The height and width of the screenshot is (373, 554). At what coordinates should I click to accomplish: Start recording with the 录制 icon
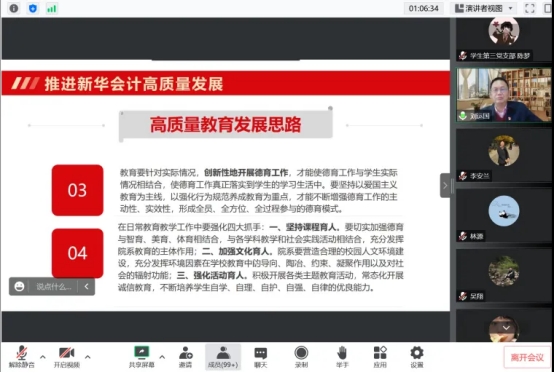click(301, 357)
